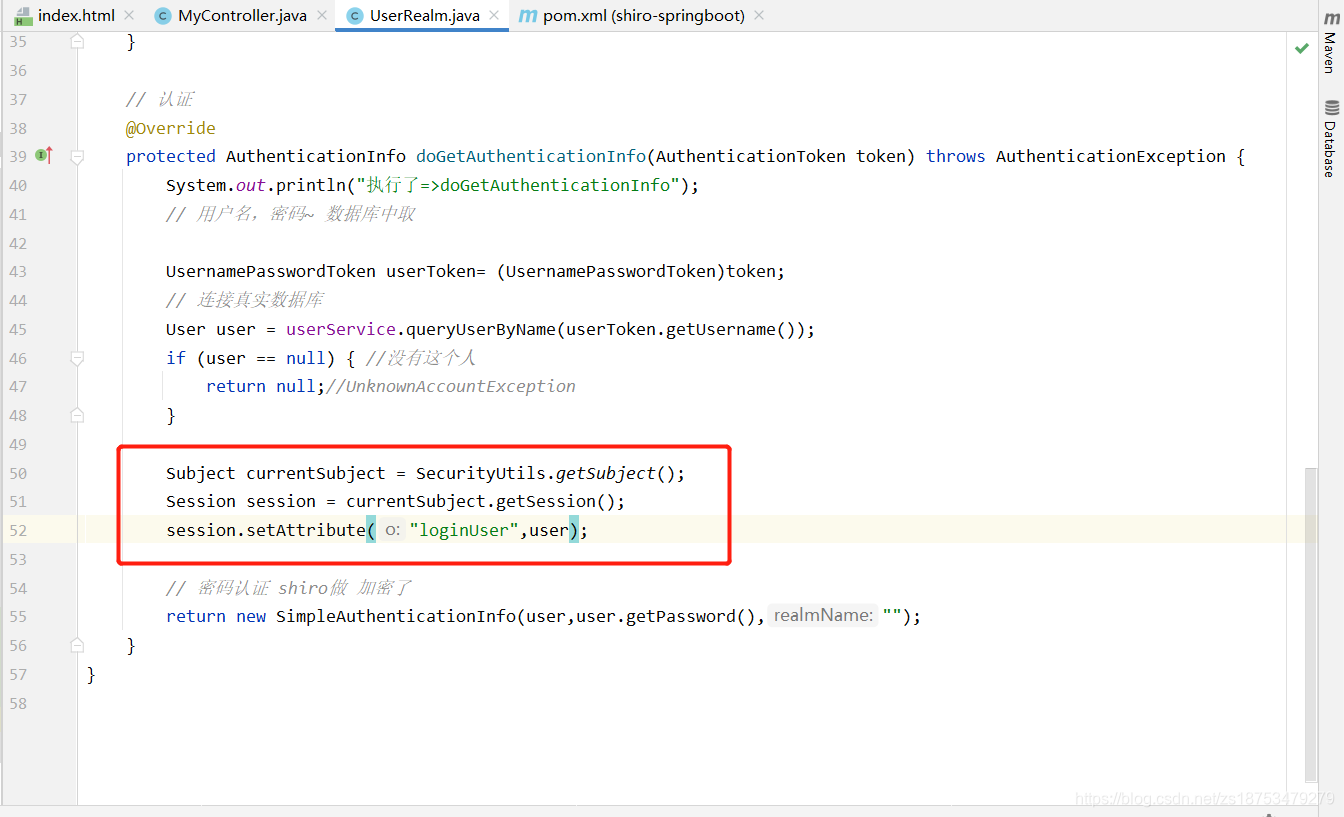Toggle the fold marker at line 56

pyautogui.click(x=77, y=645)
